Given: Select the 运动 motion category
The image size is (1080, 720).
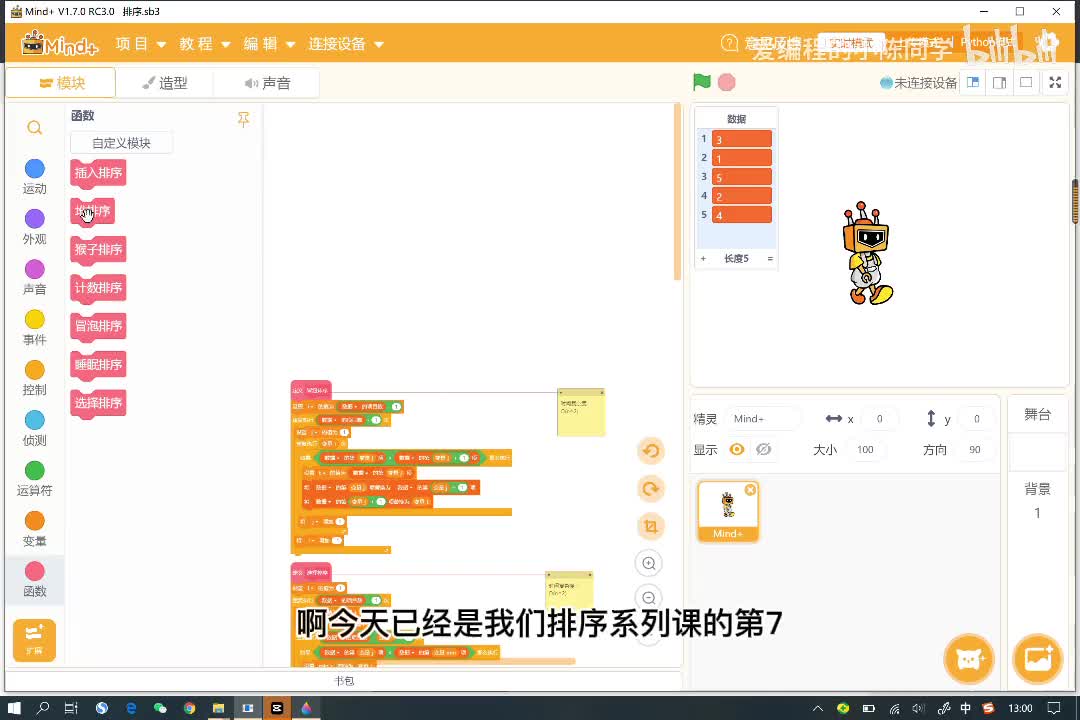Looking at the screenshot, I should (x=34, y=177).
